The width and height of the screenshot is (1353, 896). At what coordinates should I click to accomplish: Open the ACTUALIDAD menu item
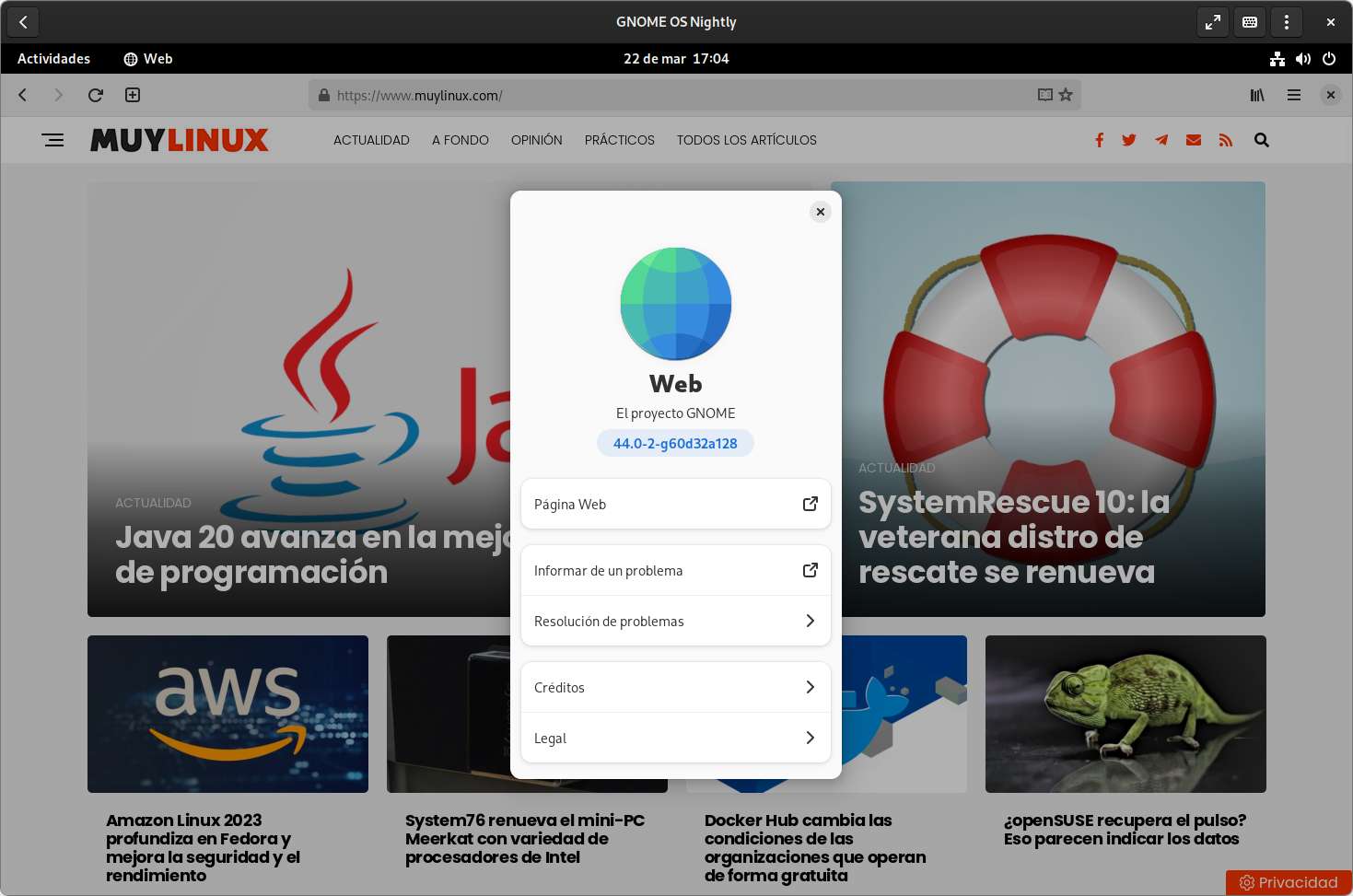pos(371,140)
